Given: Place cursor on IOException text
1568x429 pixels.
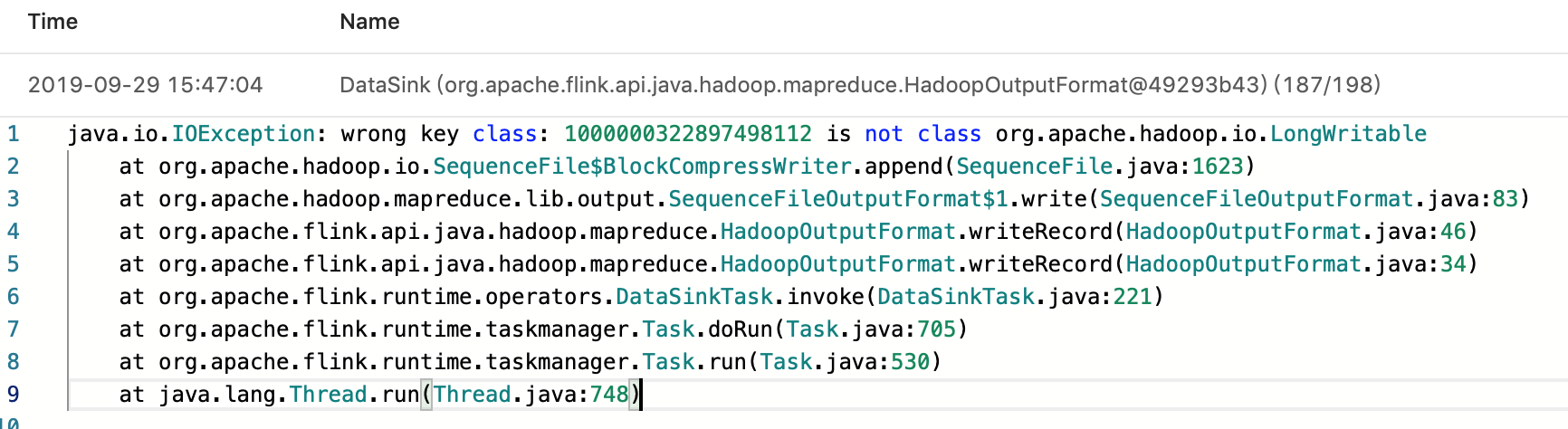Looking at the screenshot, I should (x=243, y=134).
